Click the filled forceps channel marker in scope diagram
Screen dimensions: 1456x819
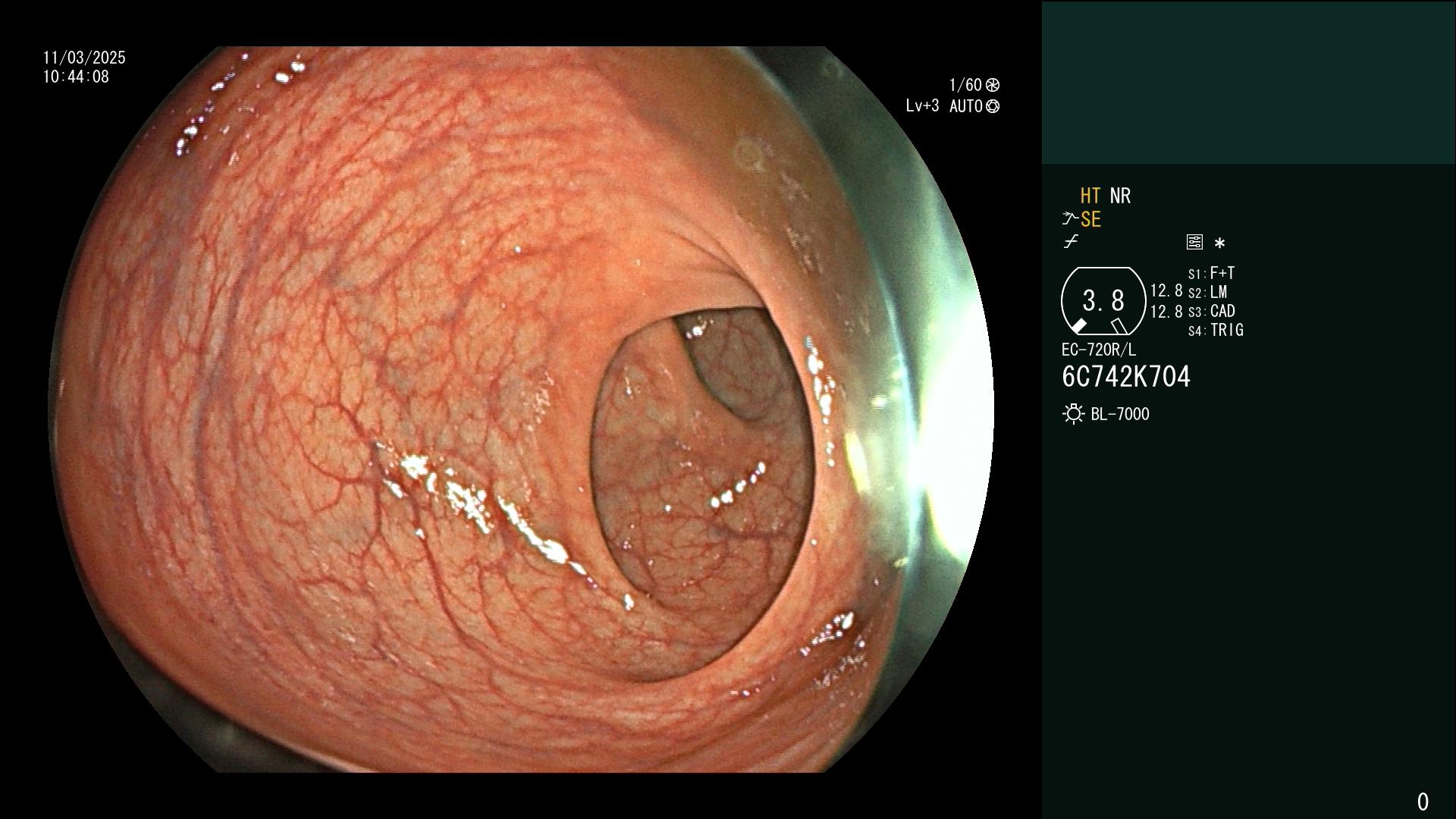click(1078, 326)
